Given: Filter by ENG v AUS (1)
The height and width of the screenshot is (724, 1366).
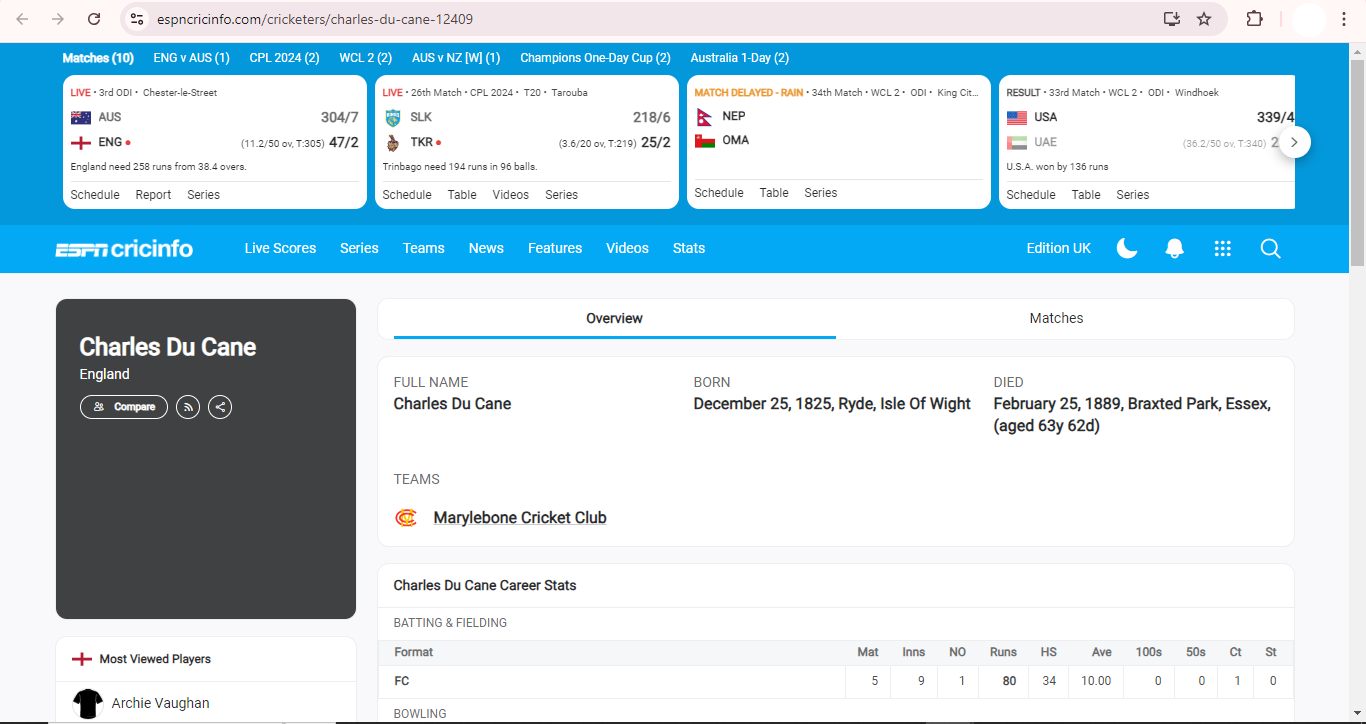Looking at the screenshot, I should click(x=191, y=58).
